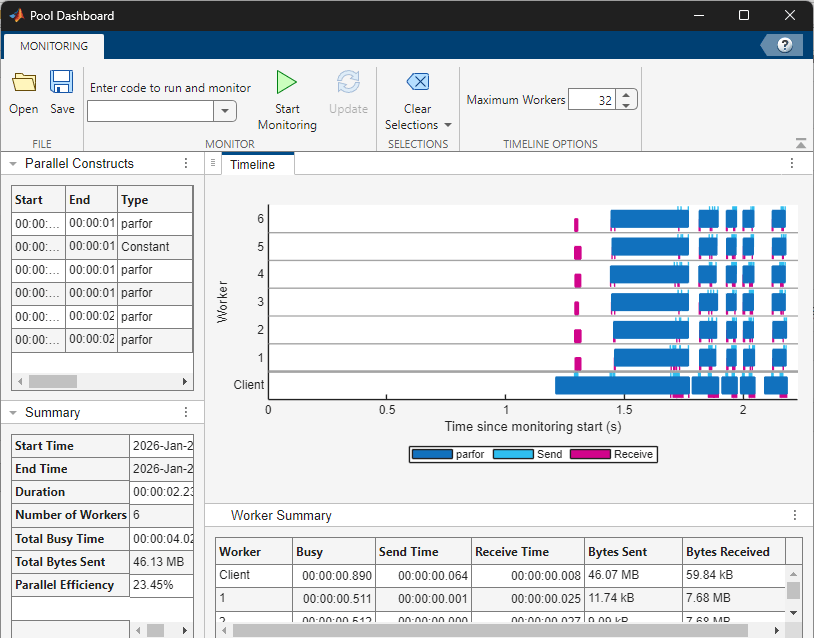Click the Number of Workers value 6

coord(161,515)
